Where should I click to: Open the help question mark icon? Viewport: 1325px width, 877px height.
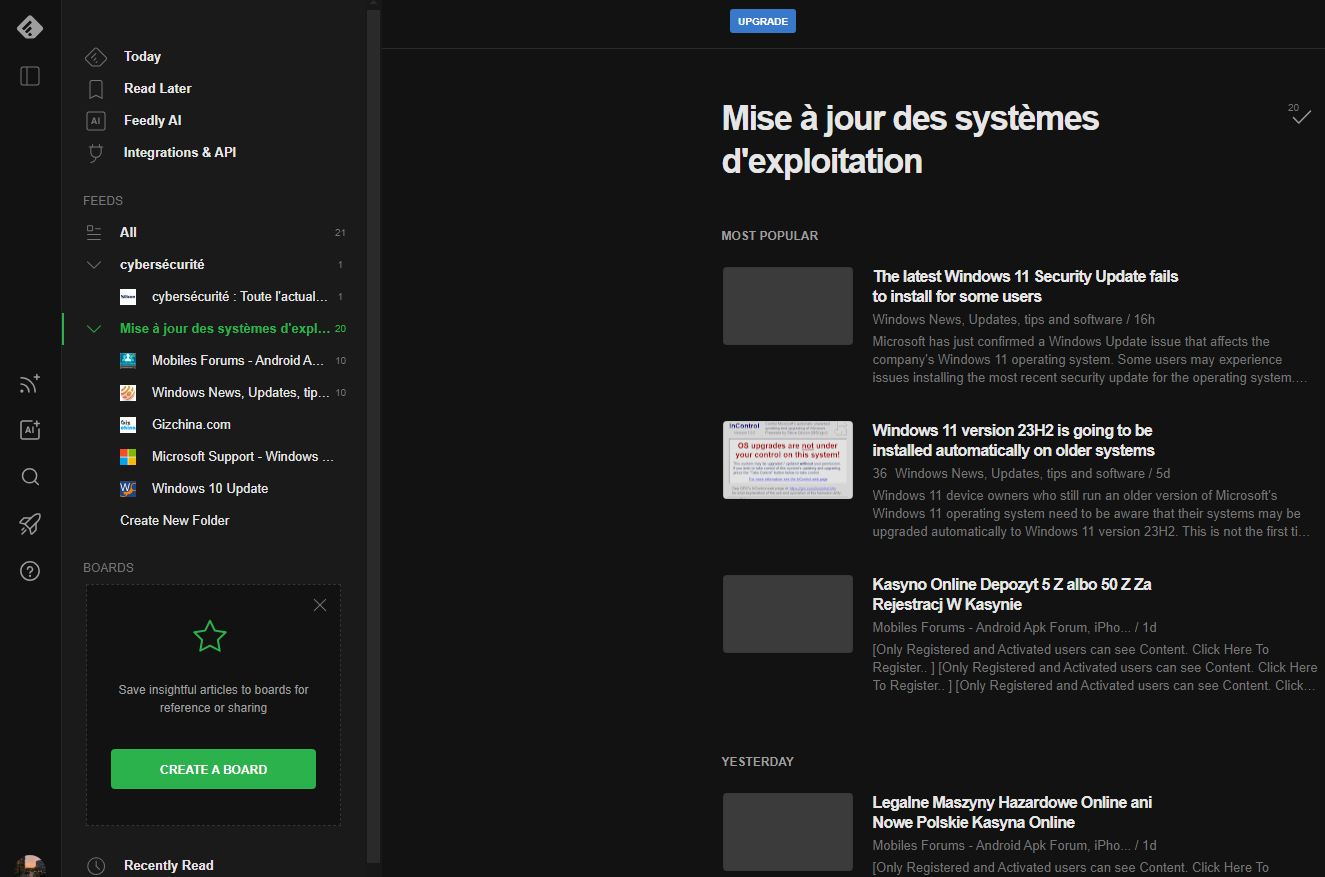point(30,571)
